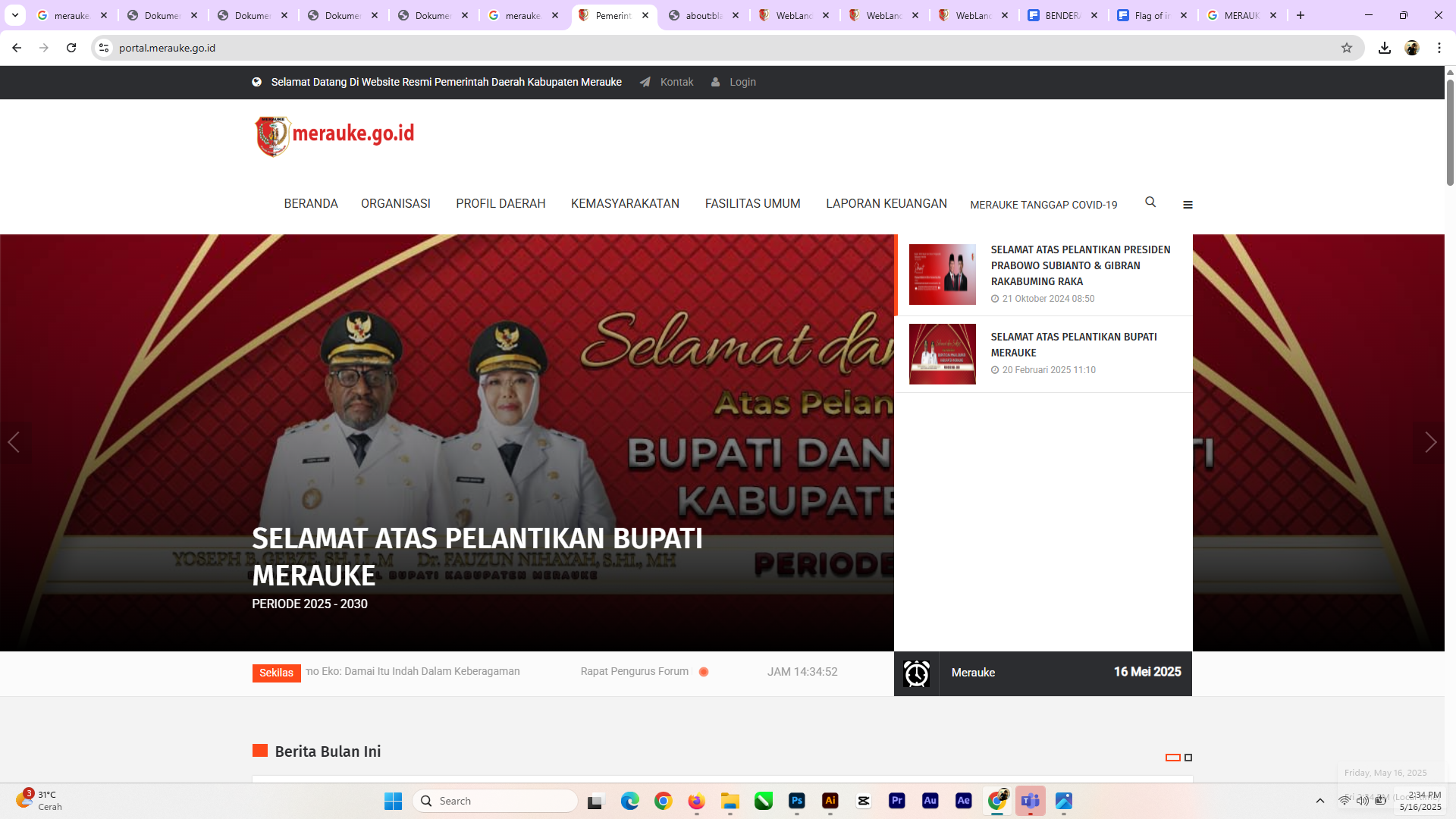Open SELAMAT ATAS PELANTIKAN PRESIDEN headline
Viewport: 1456px width, 819px height.
click(x=1081, y=265)
